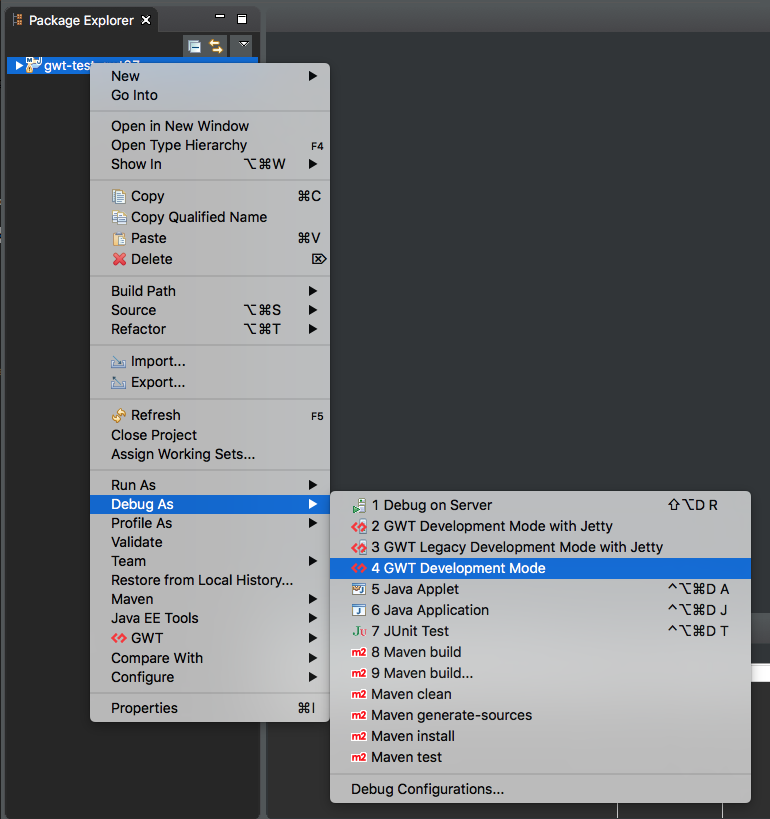The width and height of the screenshot is (770, 819).
Task: Click the Export... icon
Action: tap(119, 383)
